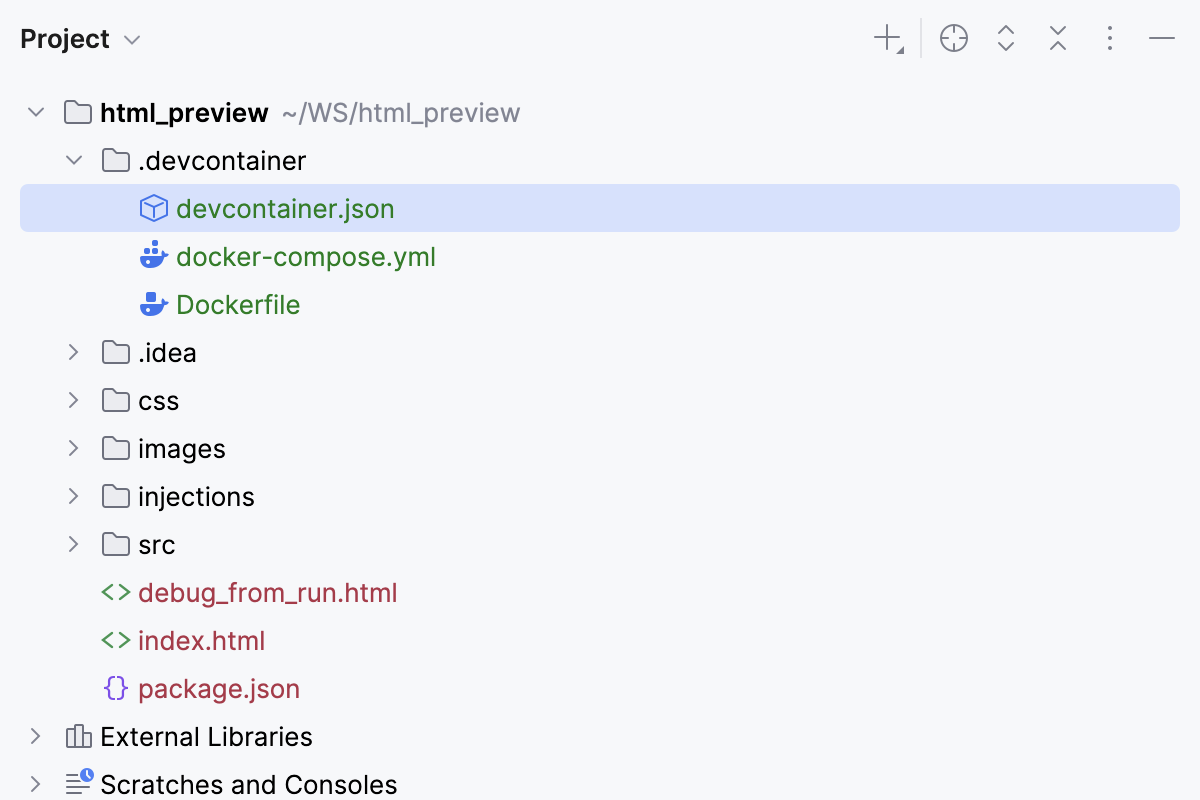Expand the images folder
1200x800 pixels.
click(x=73, y=448)
